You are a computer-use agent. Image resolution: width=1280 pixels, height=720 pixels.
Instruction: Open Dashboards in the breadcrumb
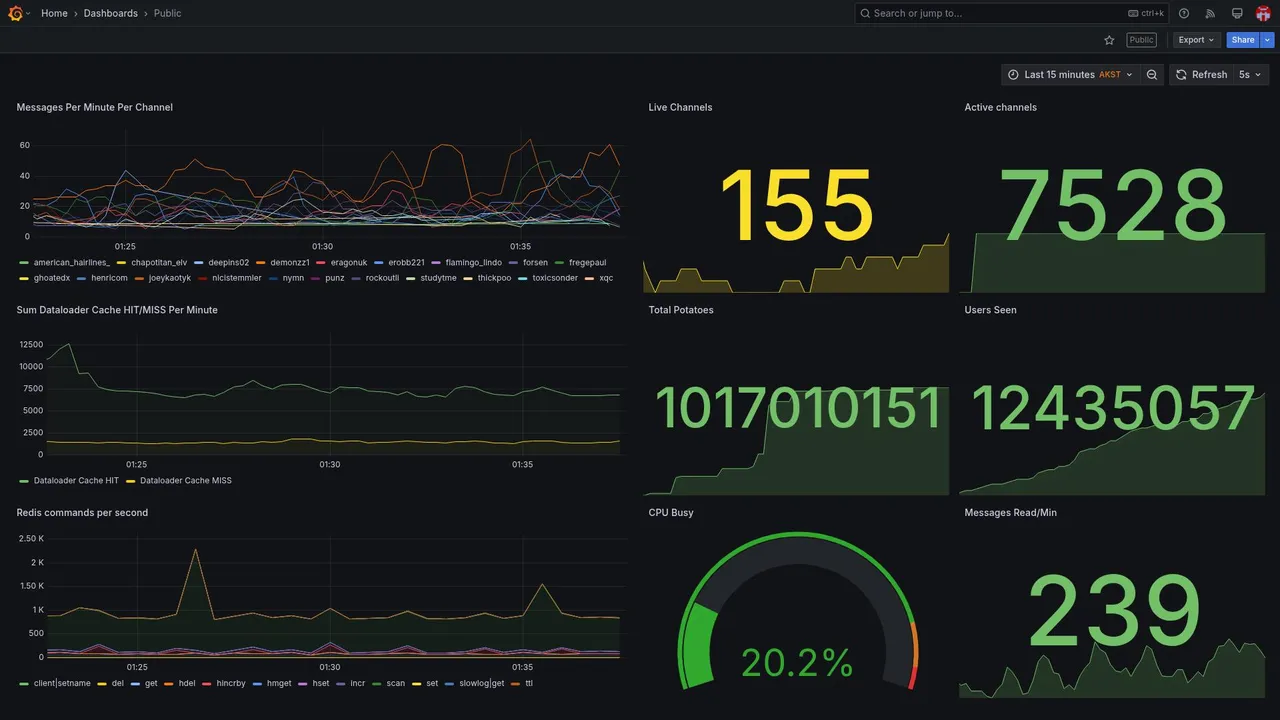[111, 13]
